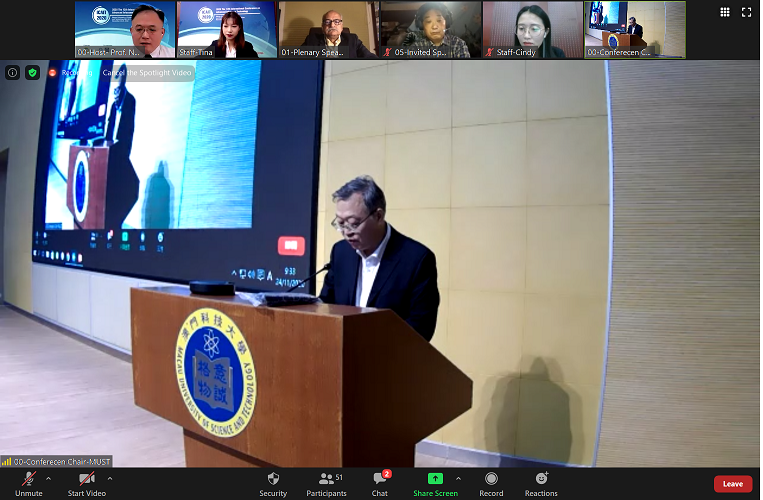Click muted mic icon on 05-Invited Speaker

point(387,52)
